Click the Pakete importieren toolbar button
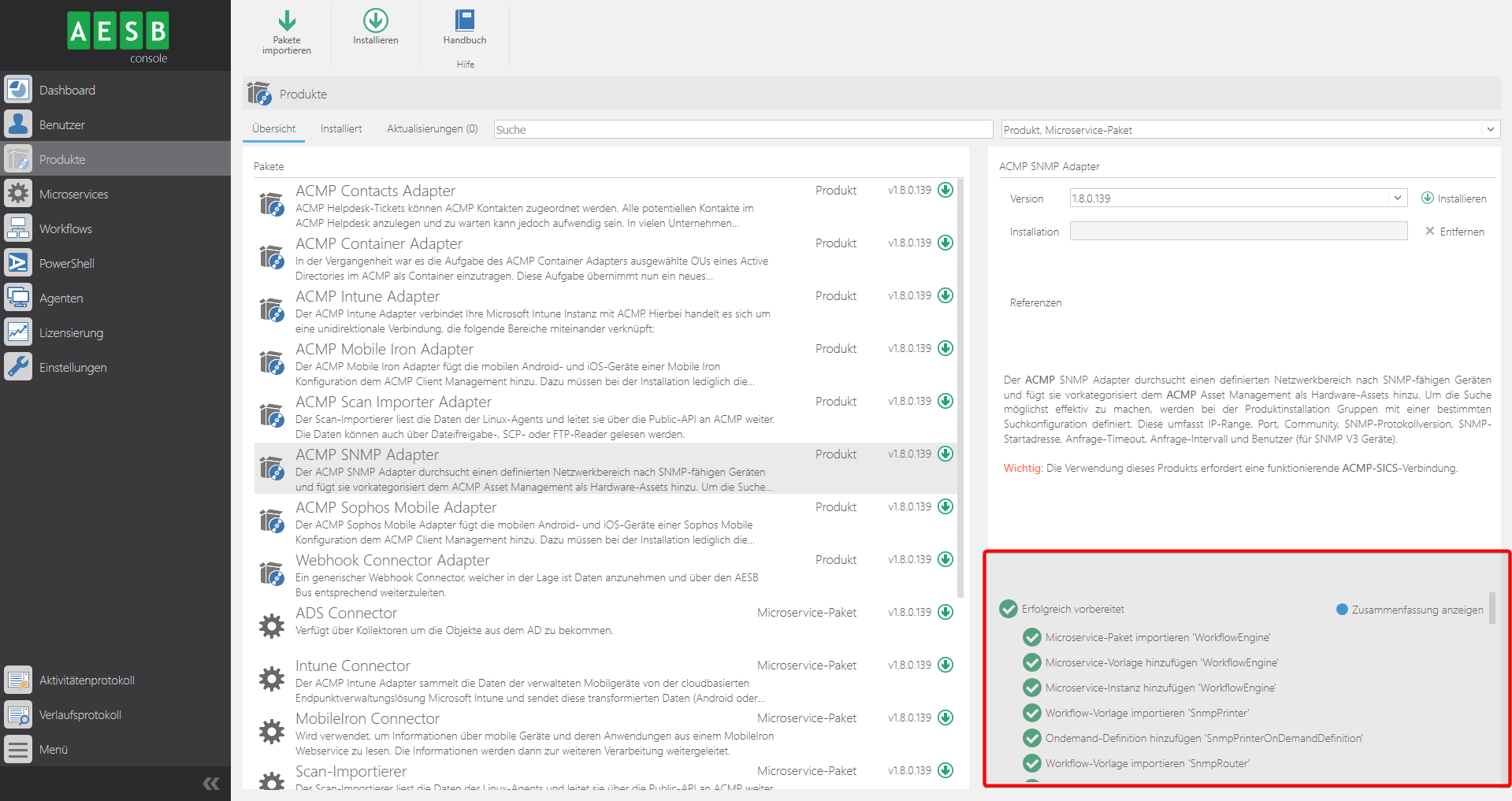The width and height of the screenshot is (1512, 801). [287, 32]
